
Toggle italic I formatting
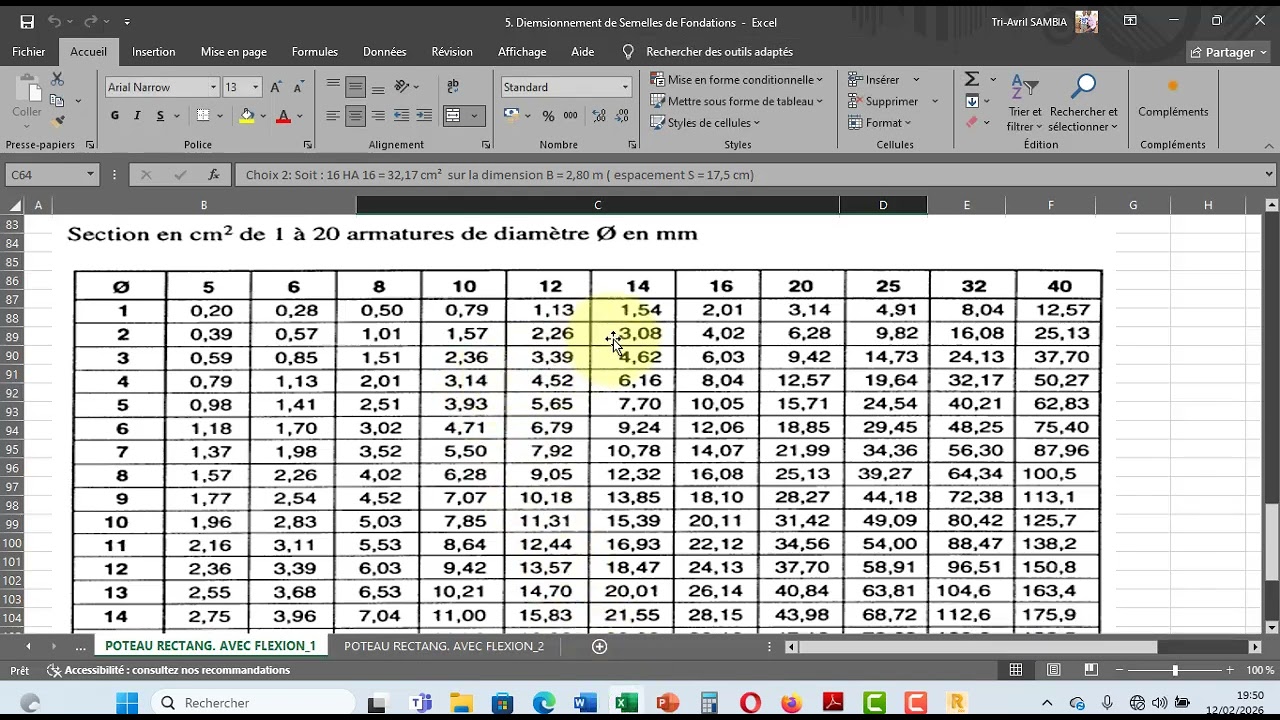(138, 116)
